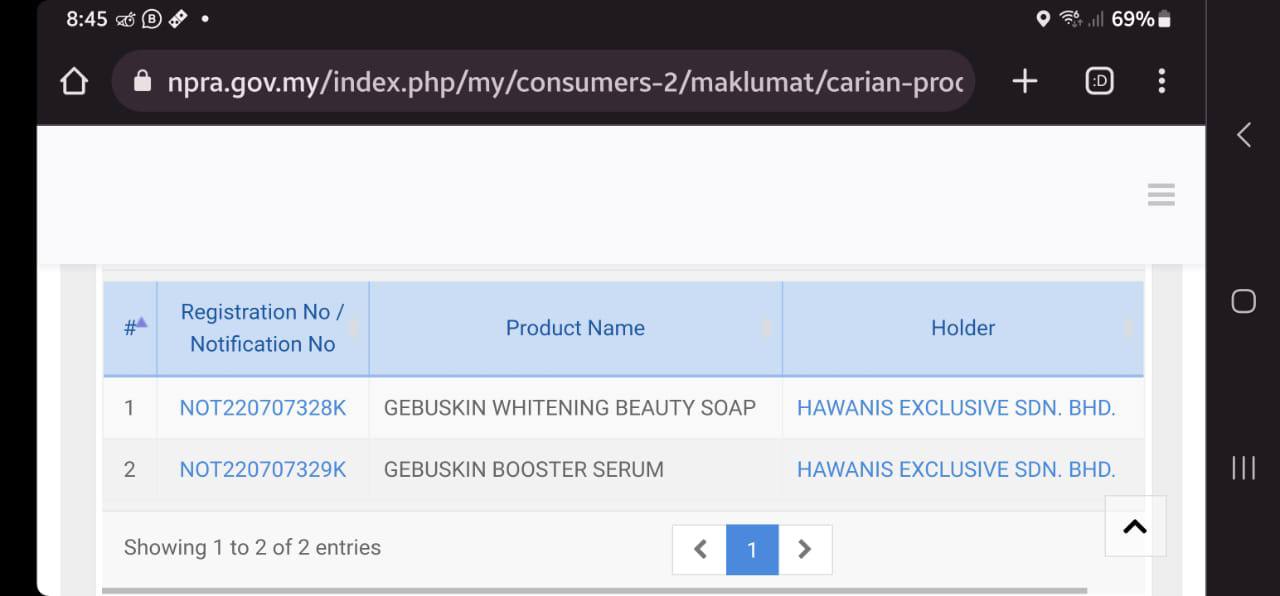Tap the browser home icon
Screen dimensions: 1280x596
74,81
